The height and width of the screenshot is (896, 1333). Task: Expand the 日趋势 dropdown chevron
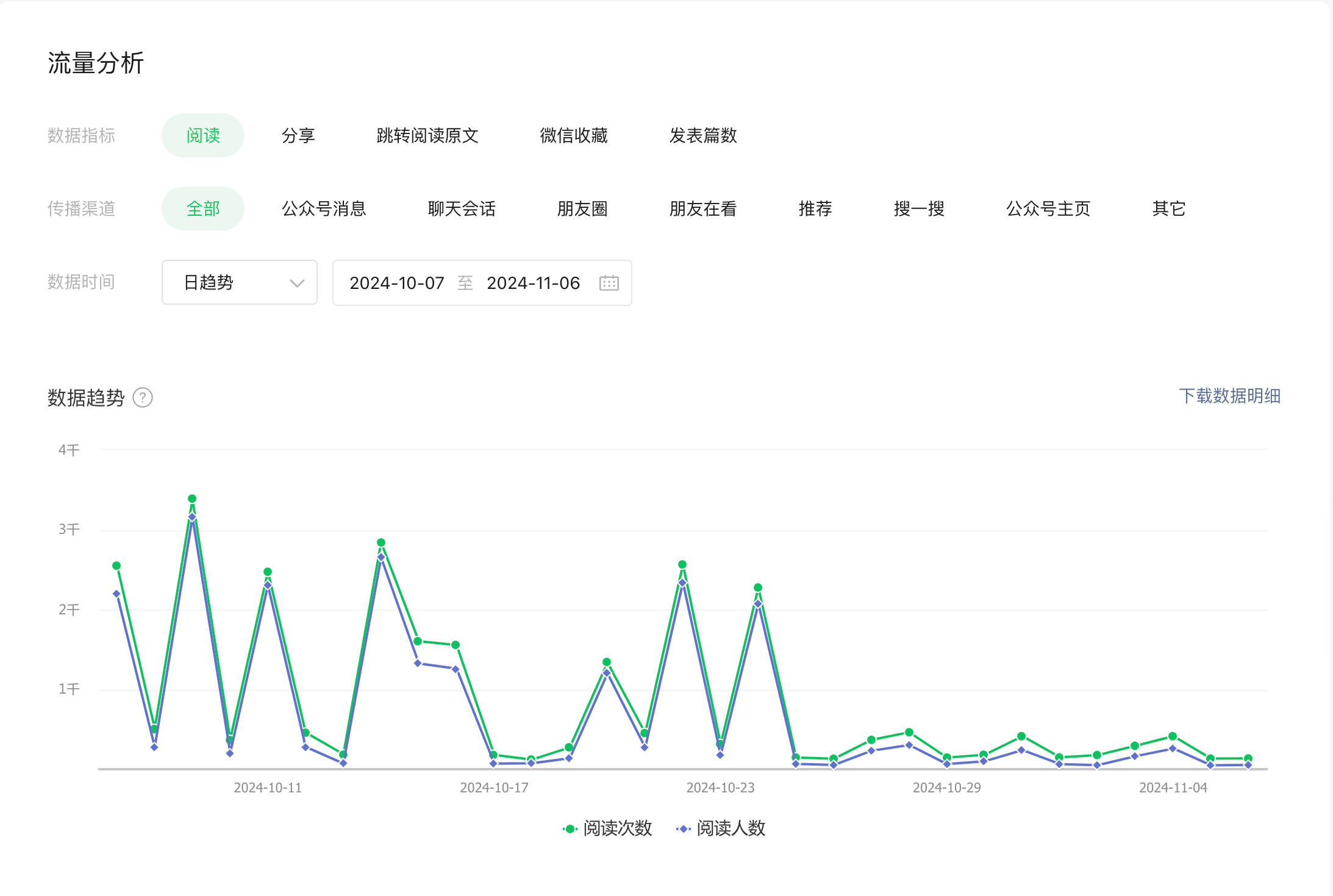coord(296,283)
